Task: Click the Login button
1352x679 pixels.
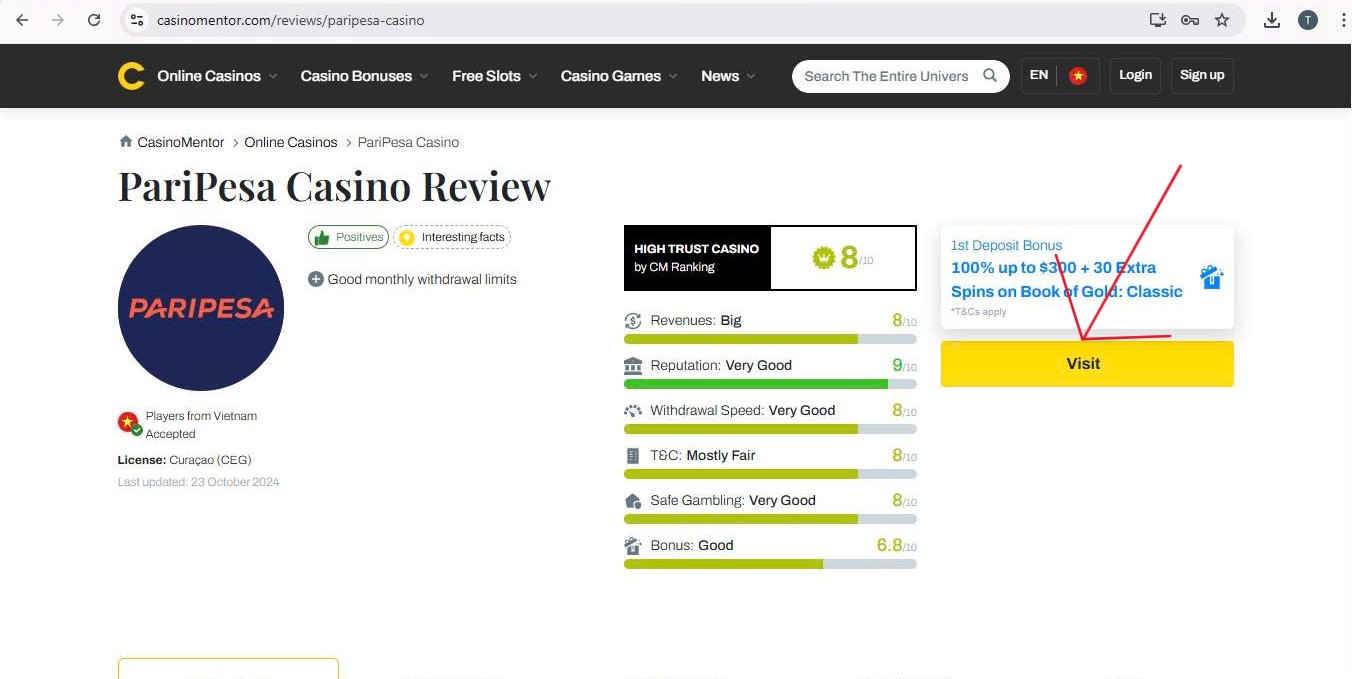Action: (1135, 75)
